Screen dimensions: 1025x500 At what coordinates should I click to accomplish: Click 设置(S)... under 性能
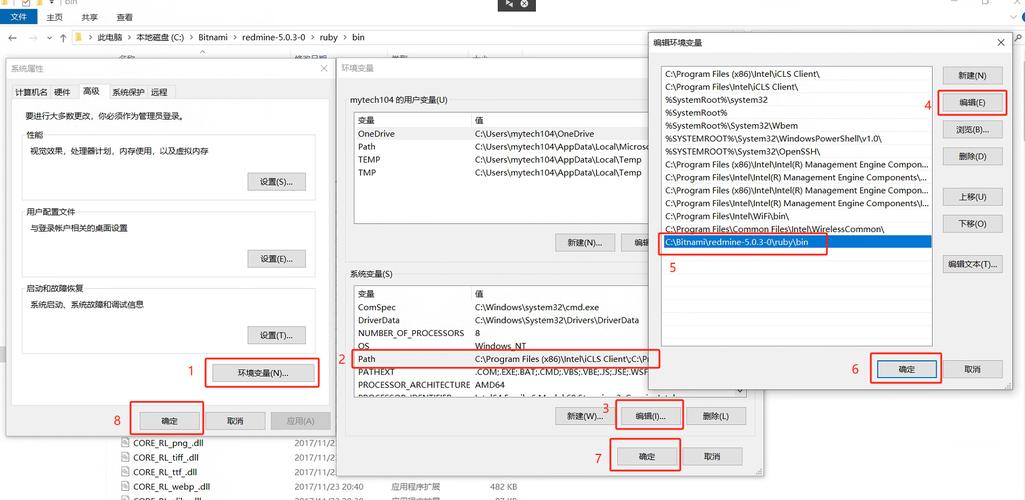click(x=277, y=182)
